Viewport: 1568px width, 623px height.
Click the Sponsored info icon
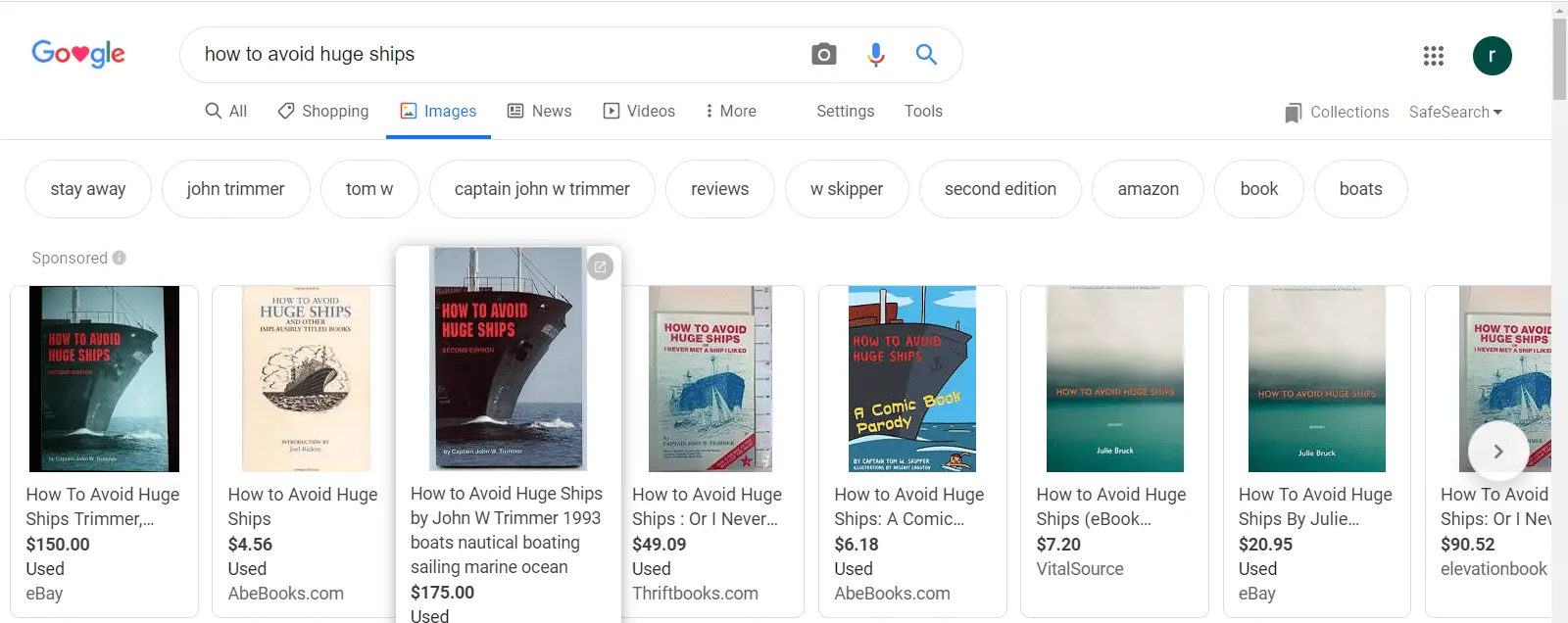pos(120,258)
